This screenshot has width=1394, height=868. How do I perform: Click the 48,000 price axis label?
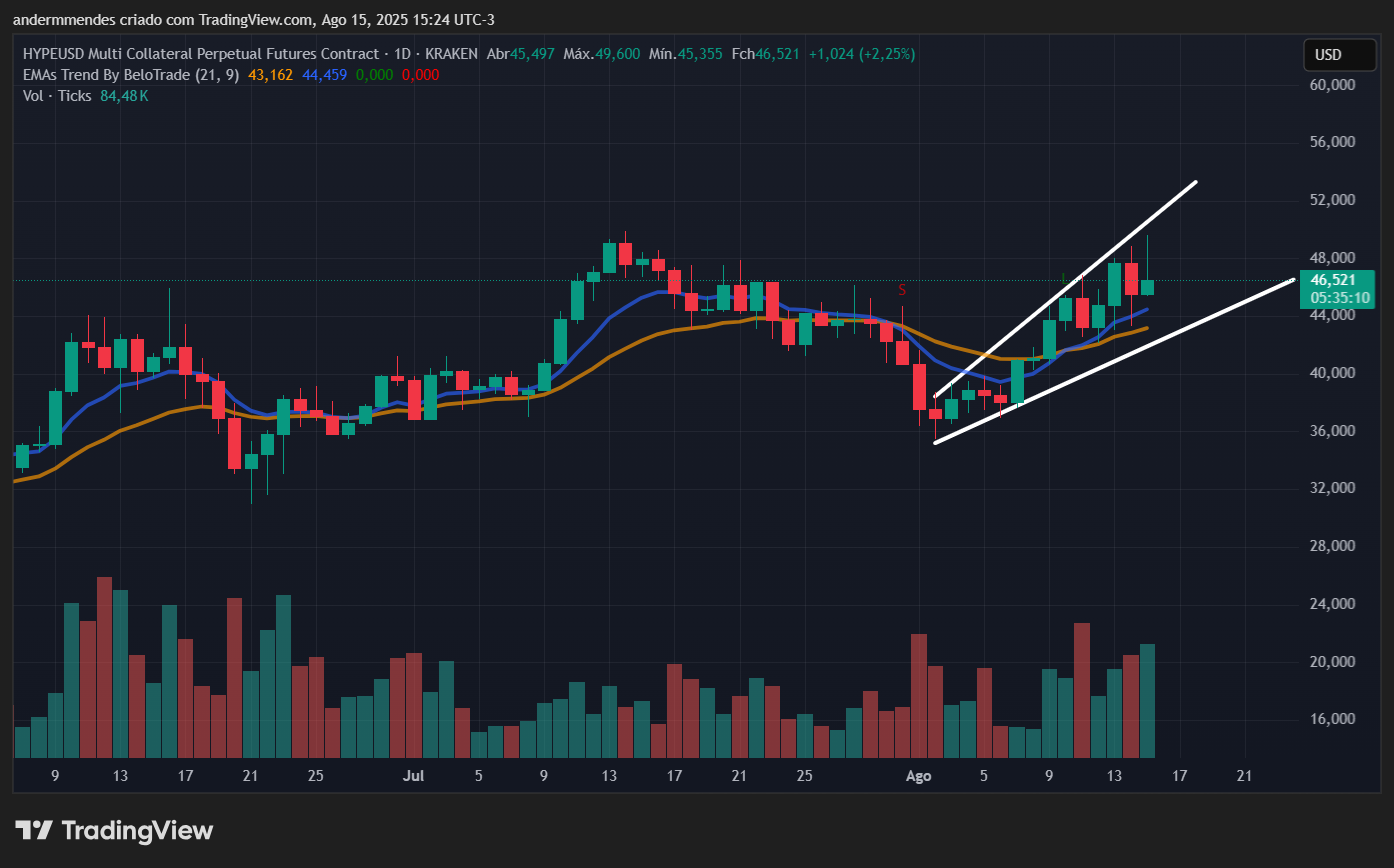click(x=1333, y=258)
